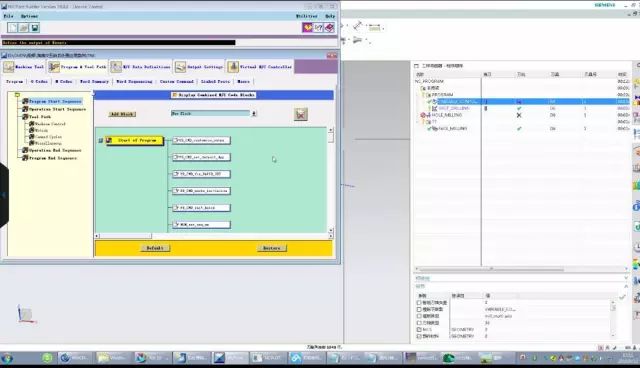Toggle Display Combined N/C Code Blocks checkbox
The image size is (640, 368).
[175, 95]
